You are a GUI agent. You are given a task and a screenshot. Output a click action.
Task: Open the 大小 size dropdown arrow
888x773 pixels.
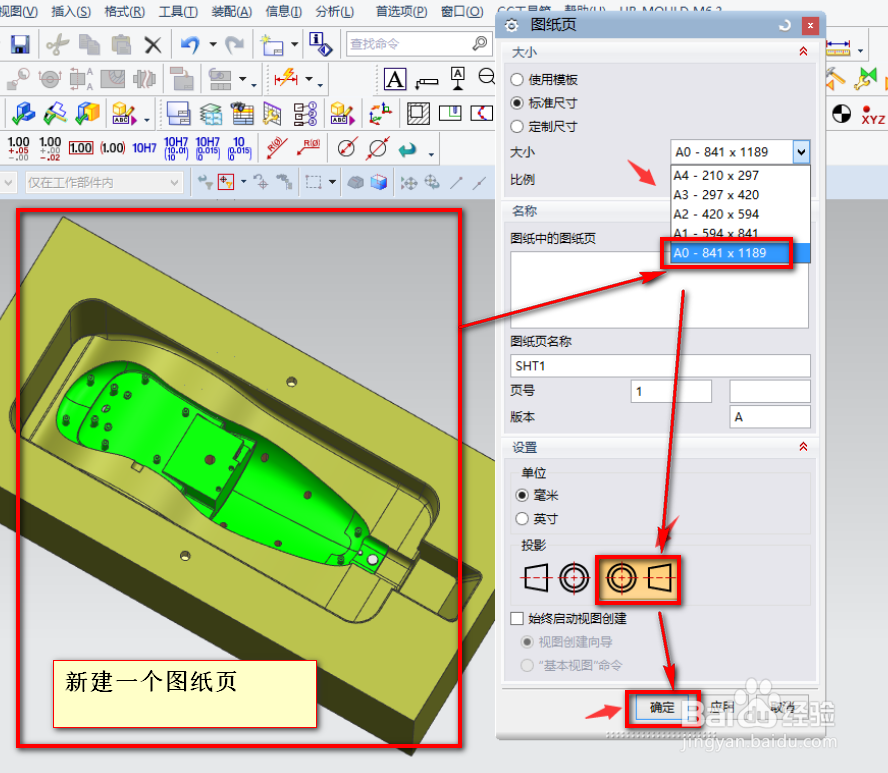click(x=801, y=152)
